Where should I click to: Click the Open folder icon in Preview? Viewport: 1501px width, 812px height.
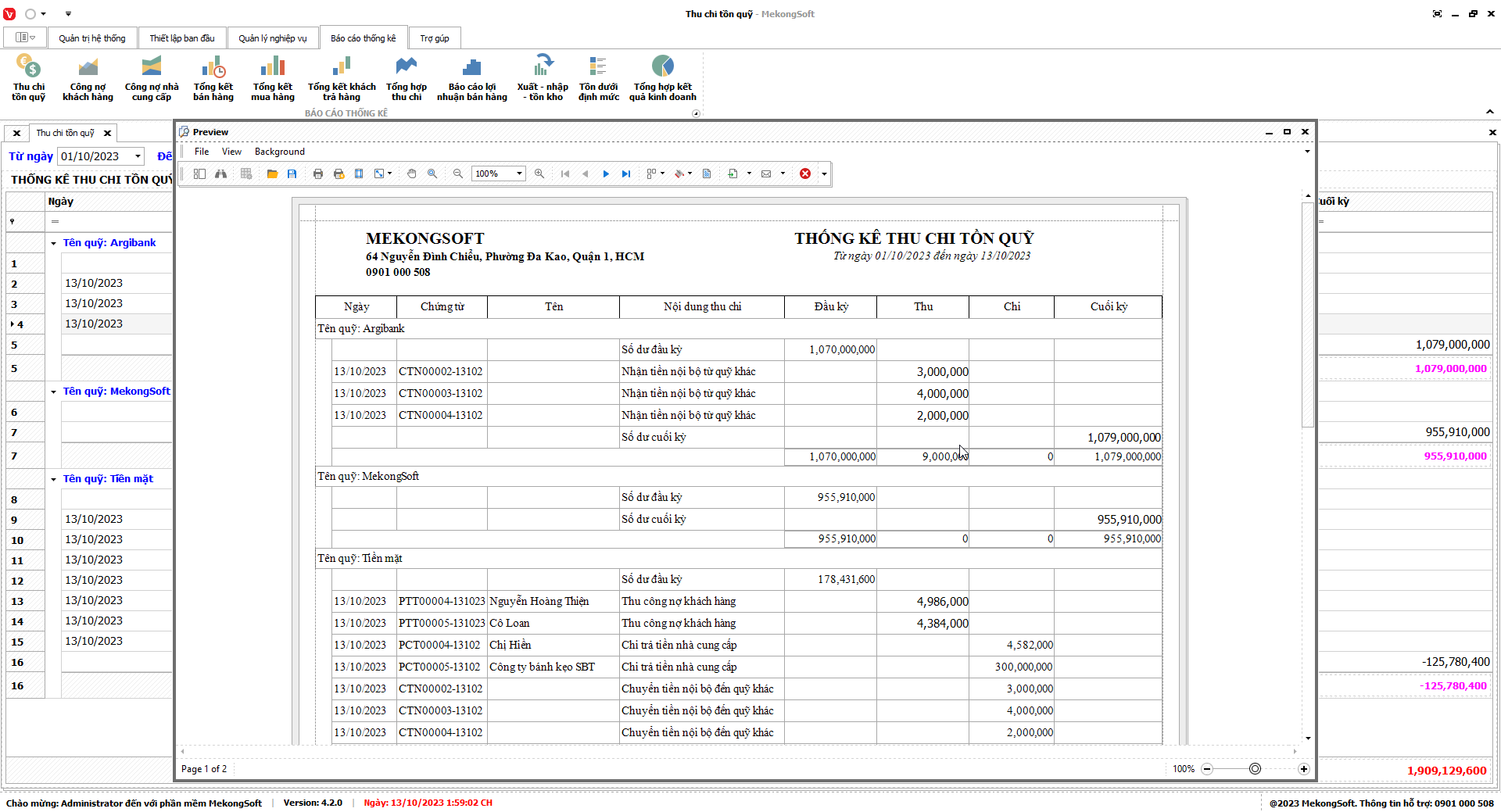(272, 174)
